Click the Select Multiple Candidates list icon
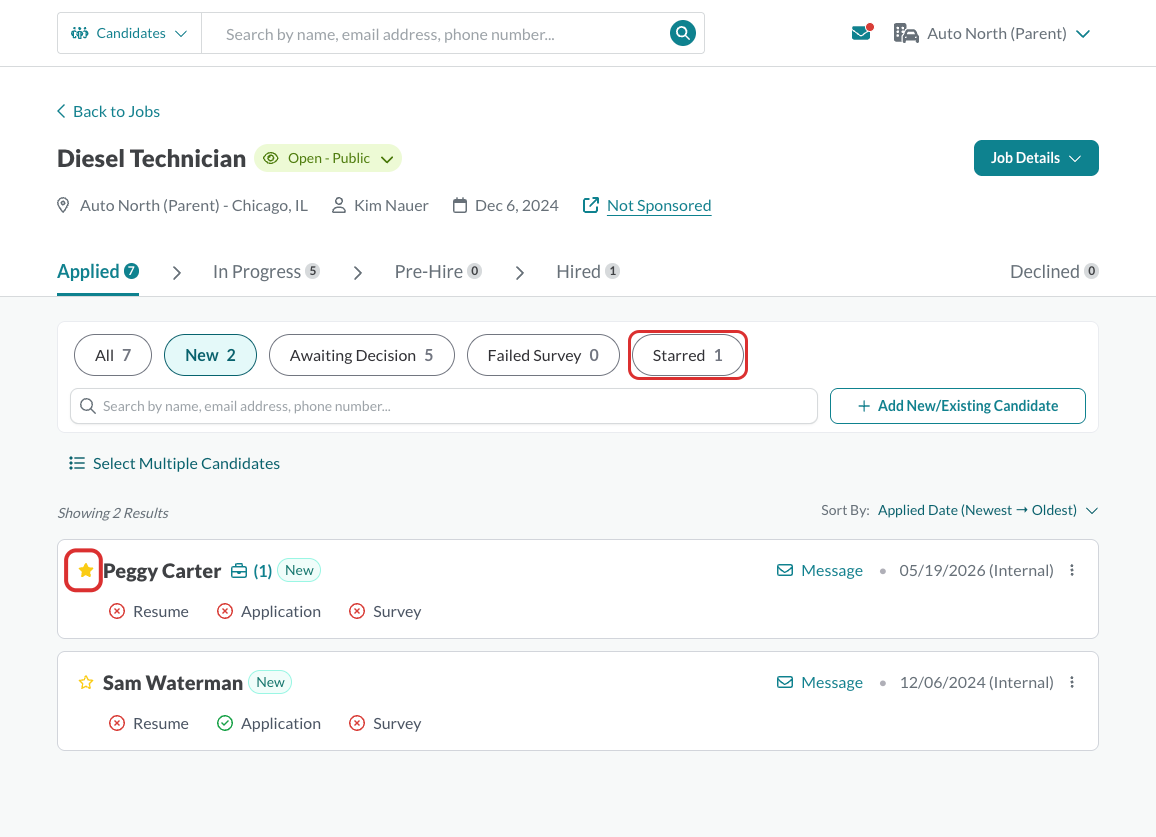The height and width of the screenshot is (837, 1156). coord(77,463)
